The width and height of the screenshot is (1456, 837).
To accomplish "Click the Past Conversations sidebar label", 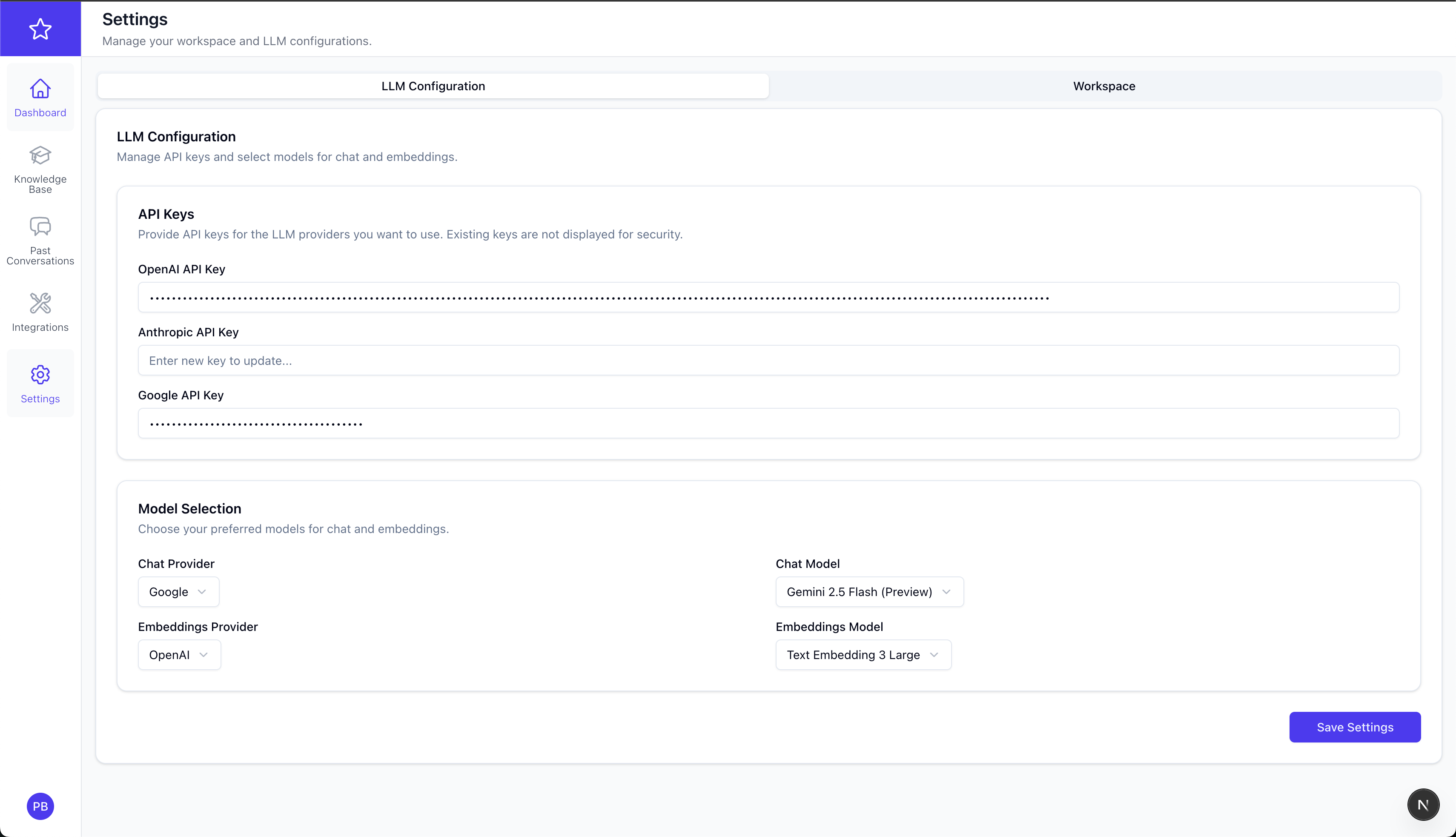I will point(40,256).
